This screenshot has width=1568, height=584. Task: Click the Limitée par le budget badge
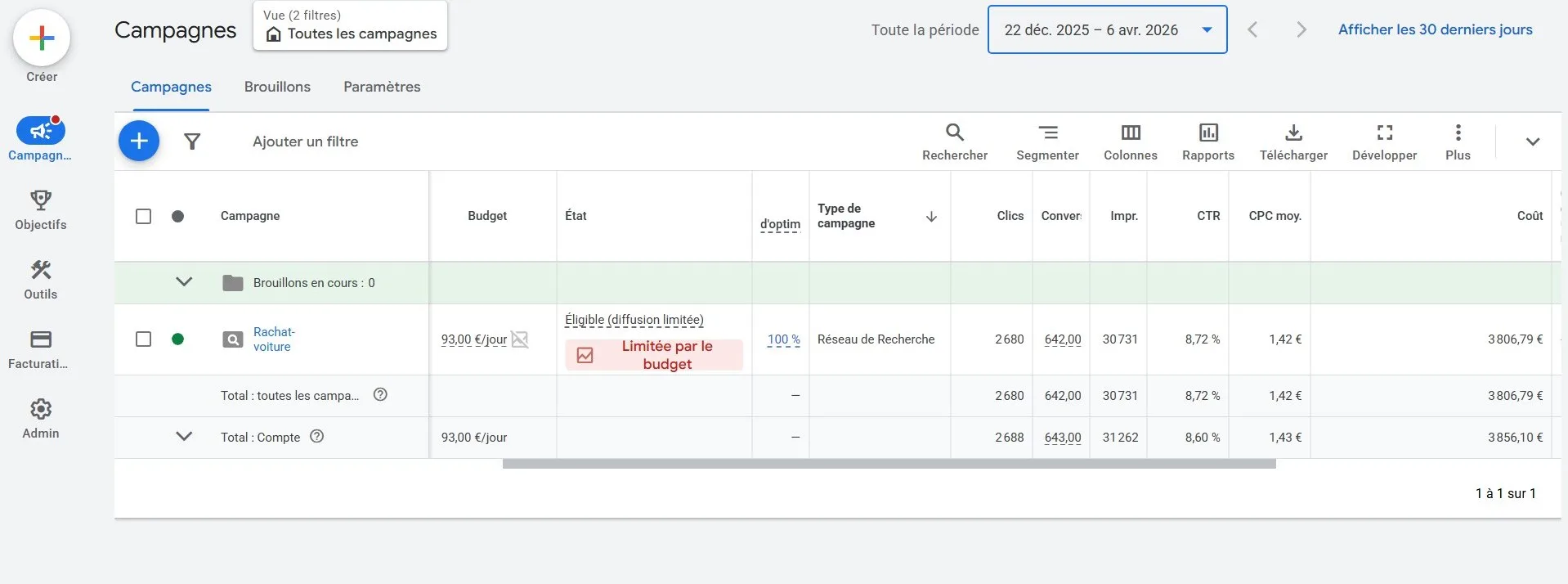click(x=654, y=355)
